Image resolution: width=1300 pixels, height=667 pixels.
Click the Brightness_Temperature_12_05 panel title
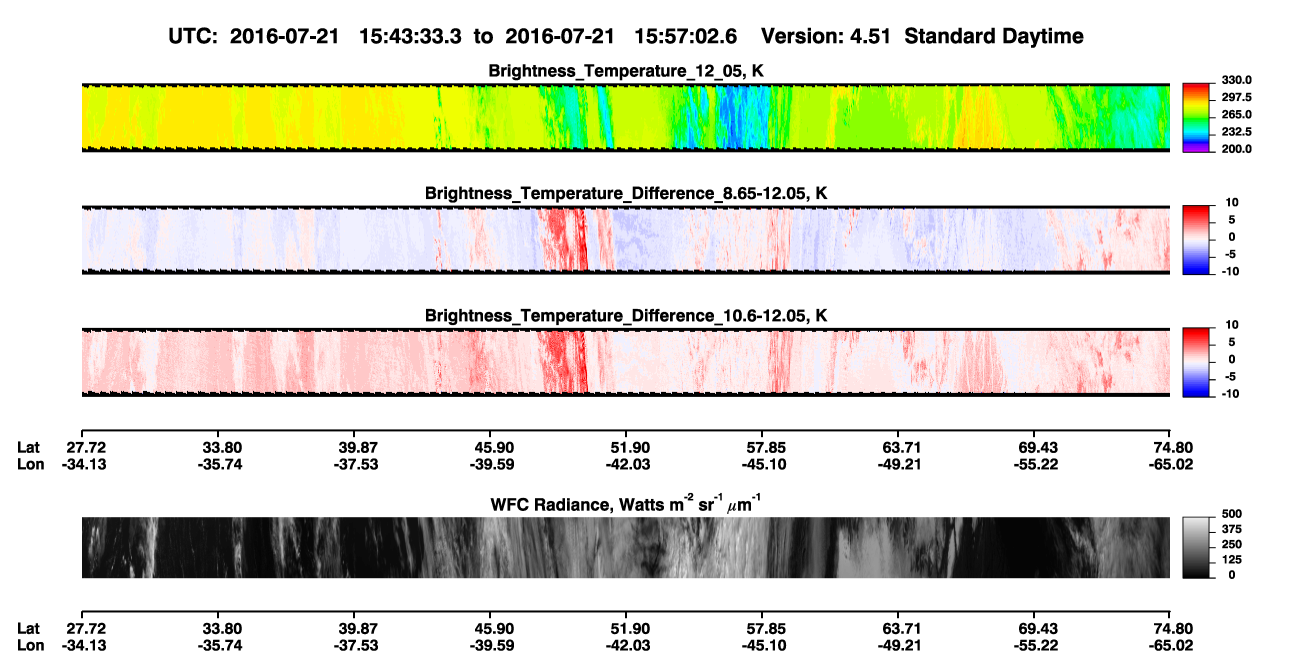pyautogui.click(x=626, y=71)
